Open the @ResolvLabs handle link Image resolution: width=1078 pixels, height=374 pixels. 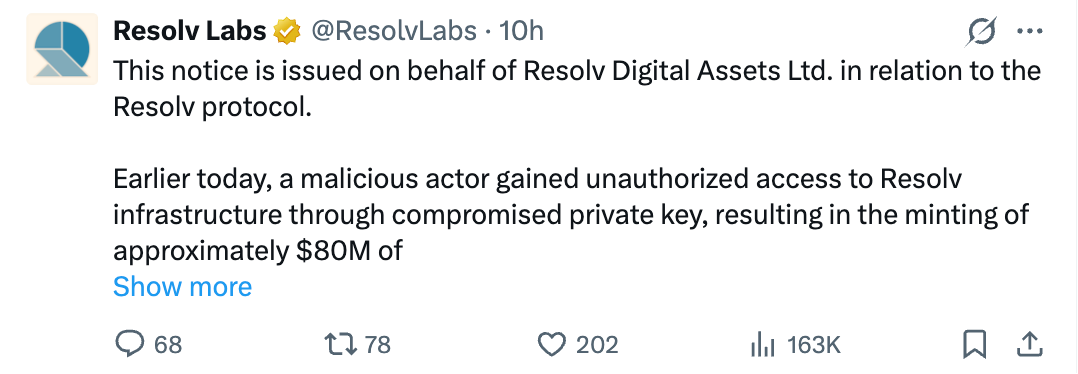(x=394, y=31)
